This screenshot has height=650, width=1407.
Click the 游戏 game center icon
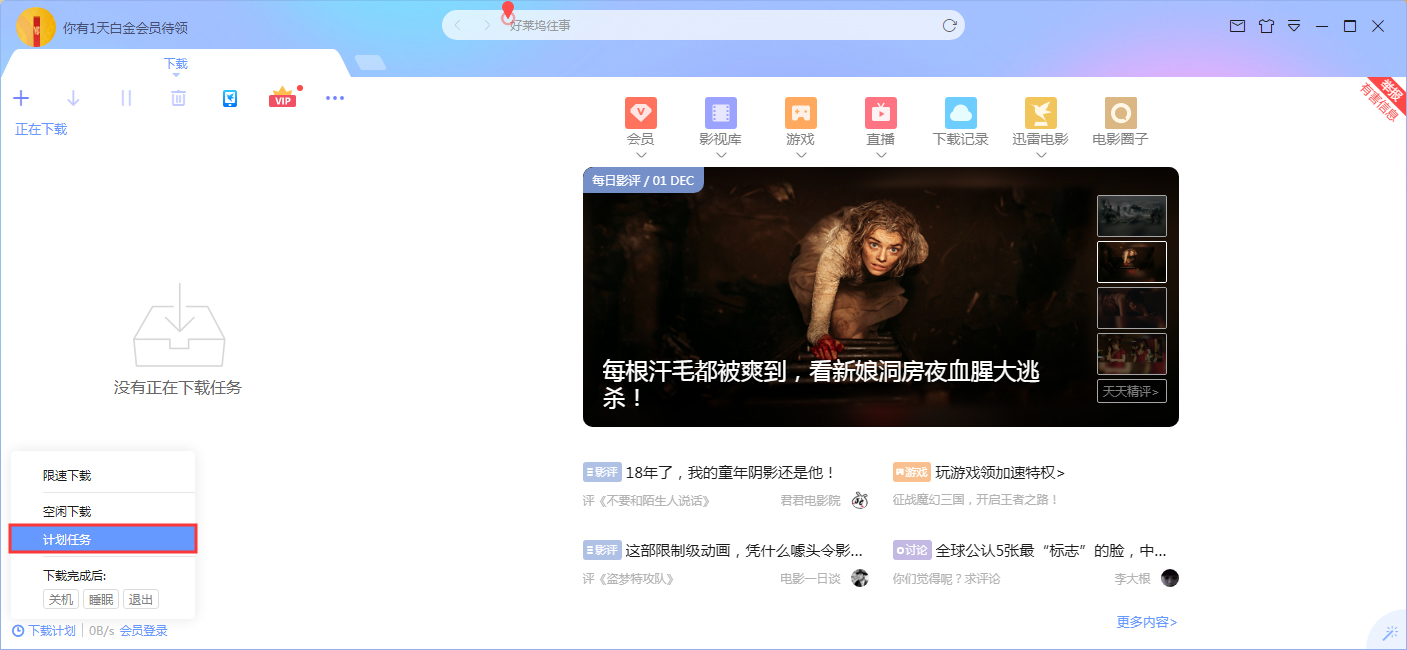[800, 113]
